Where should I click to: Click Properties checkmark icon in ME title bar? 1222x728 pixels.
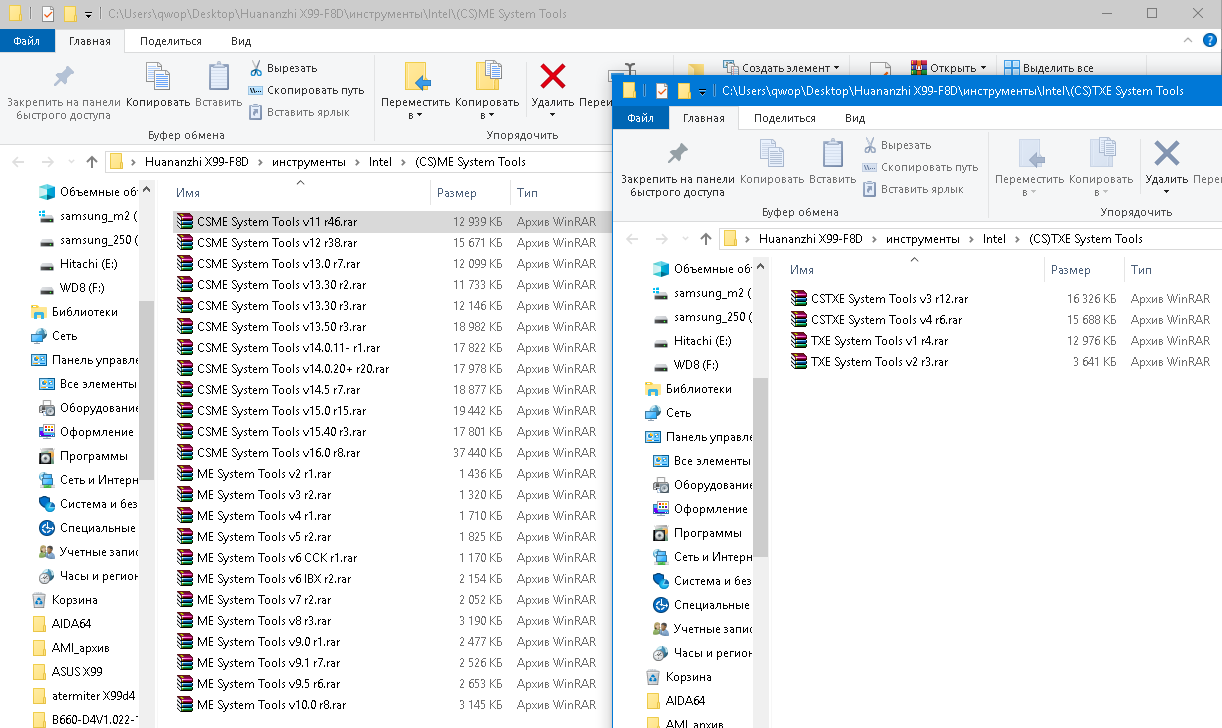(x=47, y=14)
